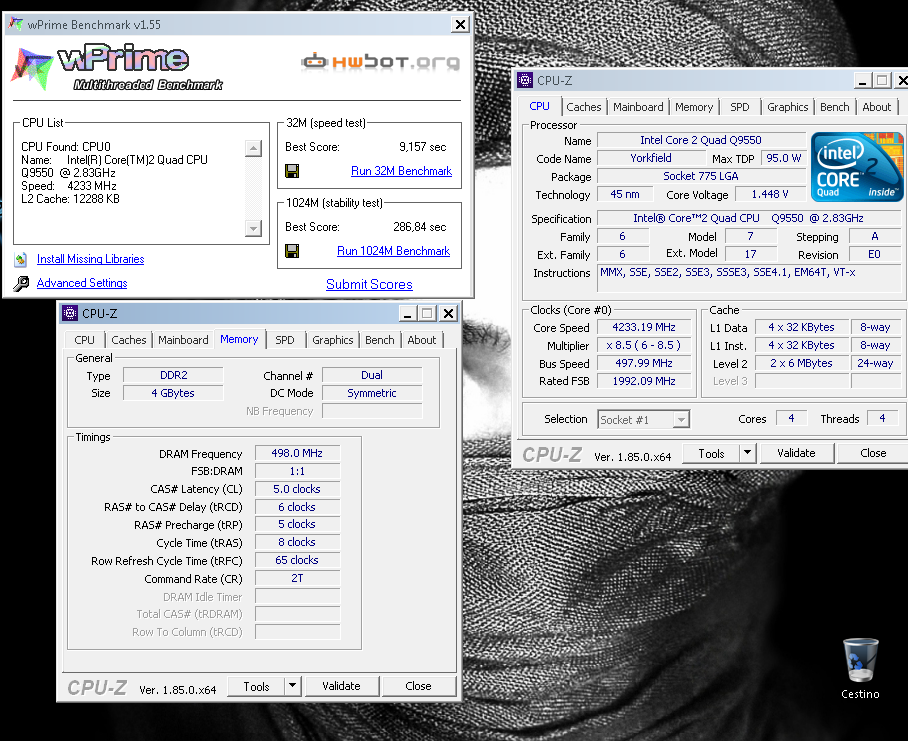Switch to Bench tab in Memory window
This screenshot has width=908, height=741.
[379, 340]
